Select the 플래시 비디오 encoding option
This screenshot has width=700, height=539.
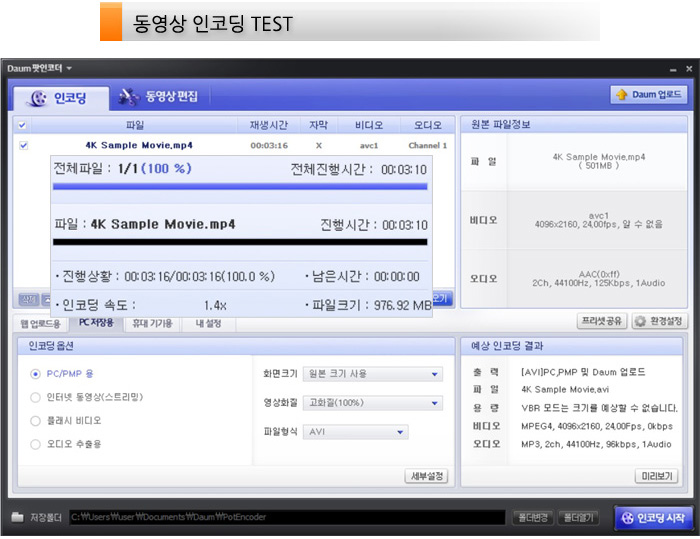click(36, 421)
